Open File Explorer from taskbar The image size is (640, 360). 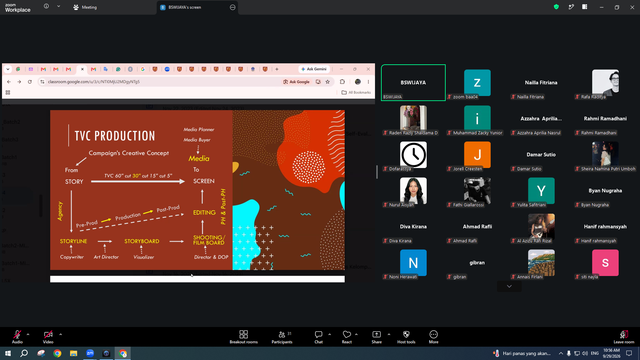click(x=73, y=353)
